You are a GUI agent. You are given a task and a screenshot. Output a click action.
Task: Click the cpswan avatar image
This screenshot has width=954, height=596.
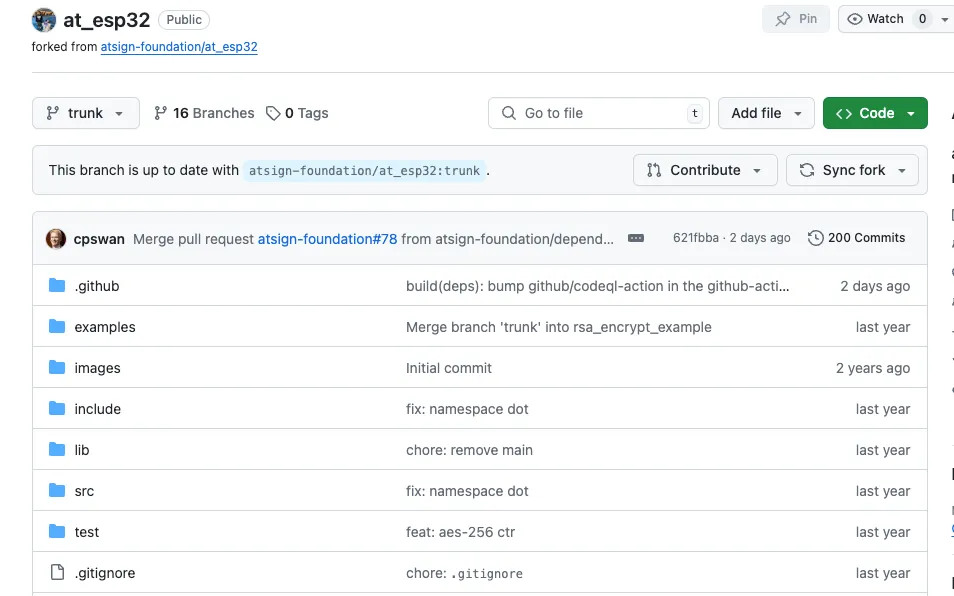(56, 238)
